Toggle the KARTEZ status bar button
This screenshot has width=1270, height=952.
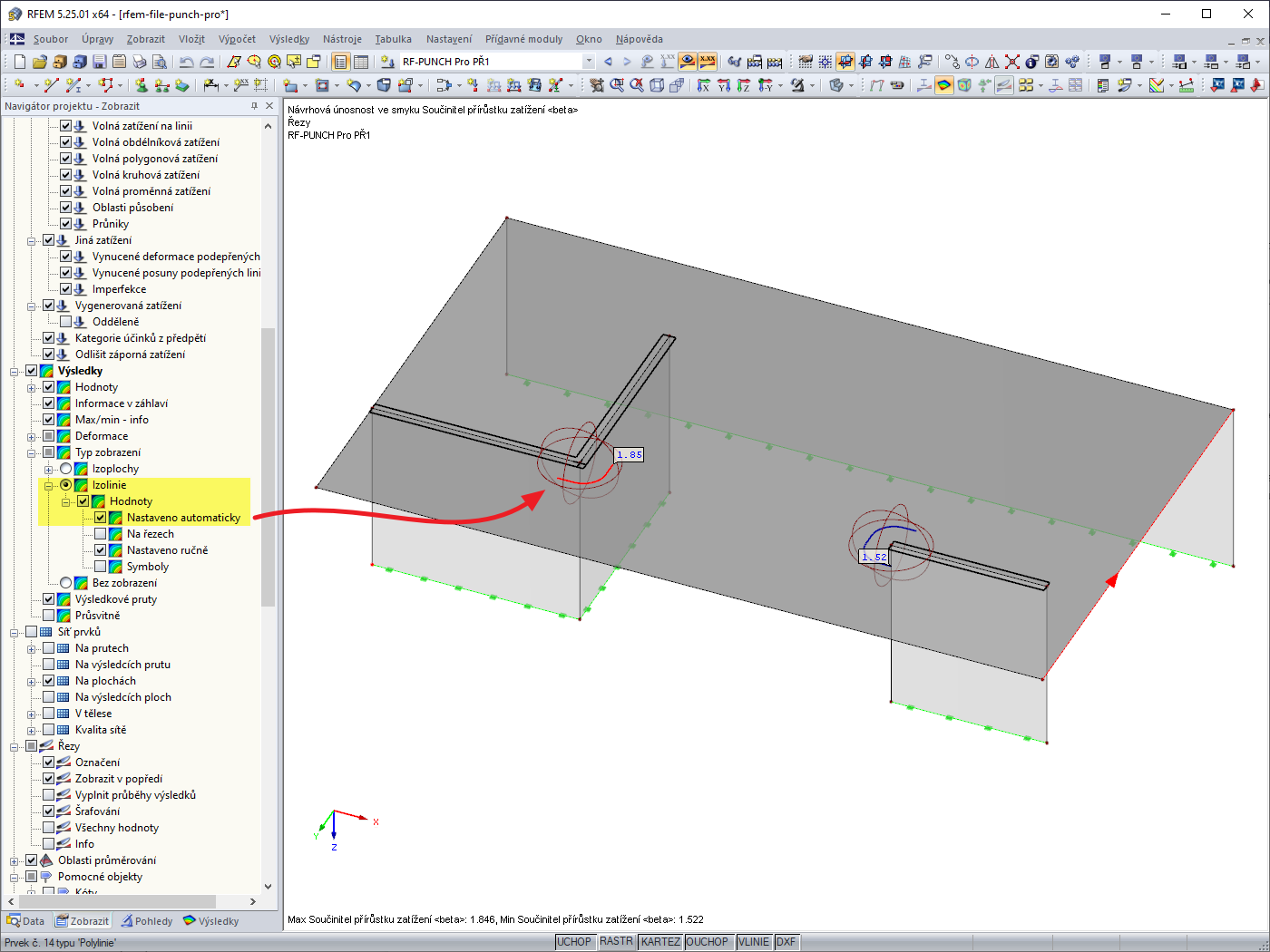coord(660,942)
